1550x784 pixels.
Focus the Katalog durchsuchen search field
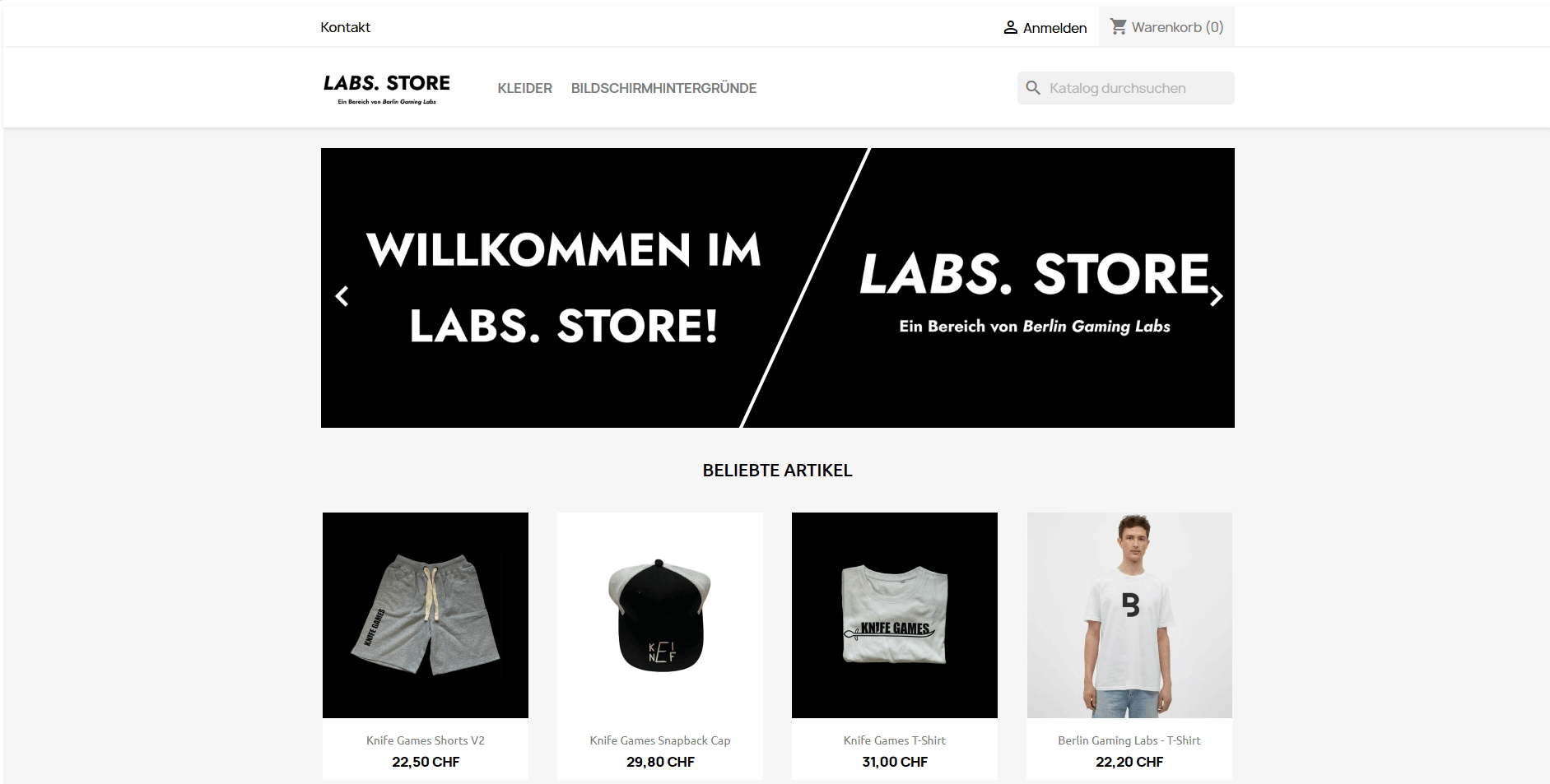1126,88
